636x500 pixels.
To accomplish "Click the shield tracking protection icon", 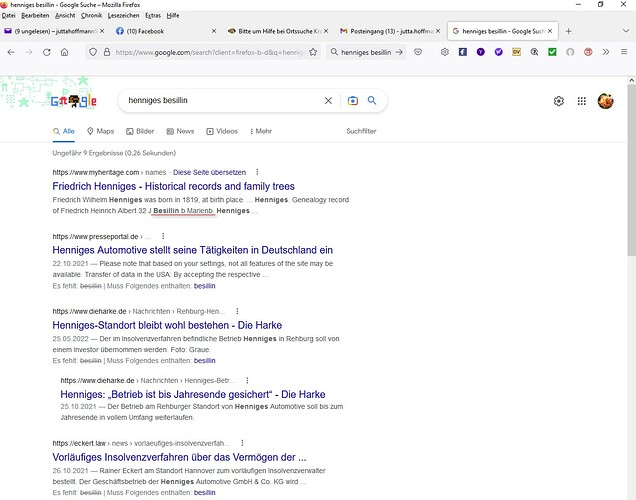I will 93,52.
